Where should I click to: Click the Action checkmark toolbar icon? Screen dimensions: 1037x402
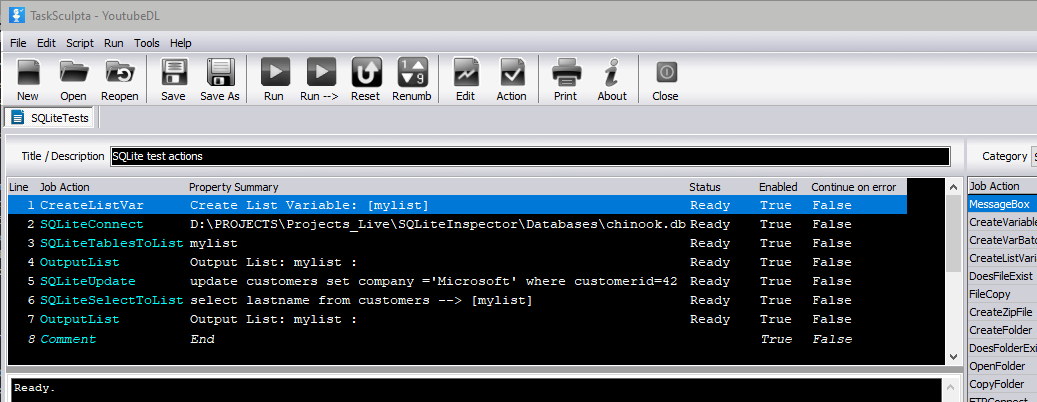511,72
